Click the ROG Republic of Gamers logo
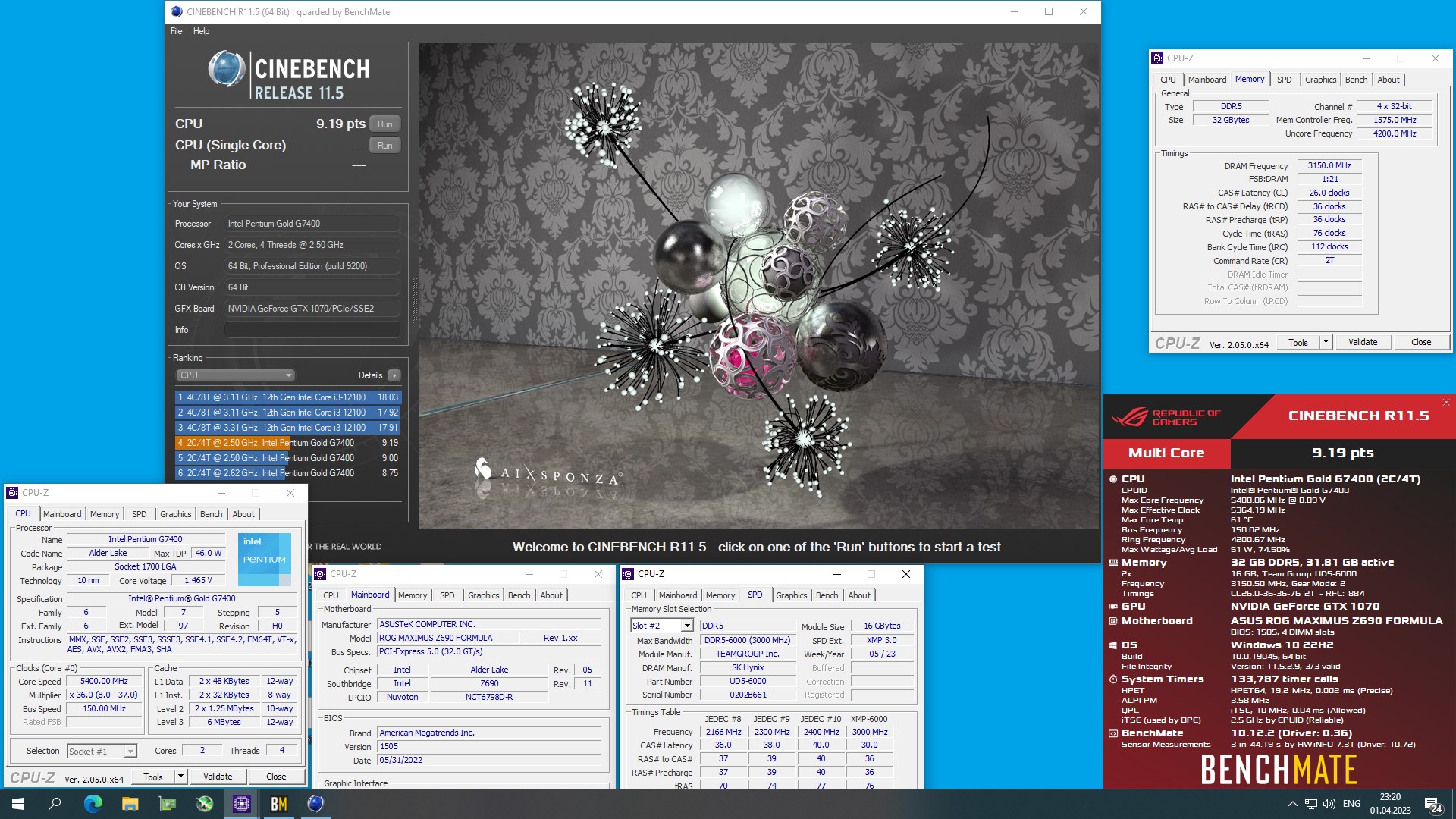This screenshot has width=1456, height=819. point(1166,418)
